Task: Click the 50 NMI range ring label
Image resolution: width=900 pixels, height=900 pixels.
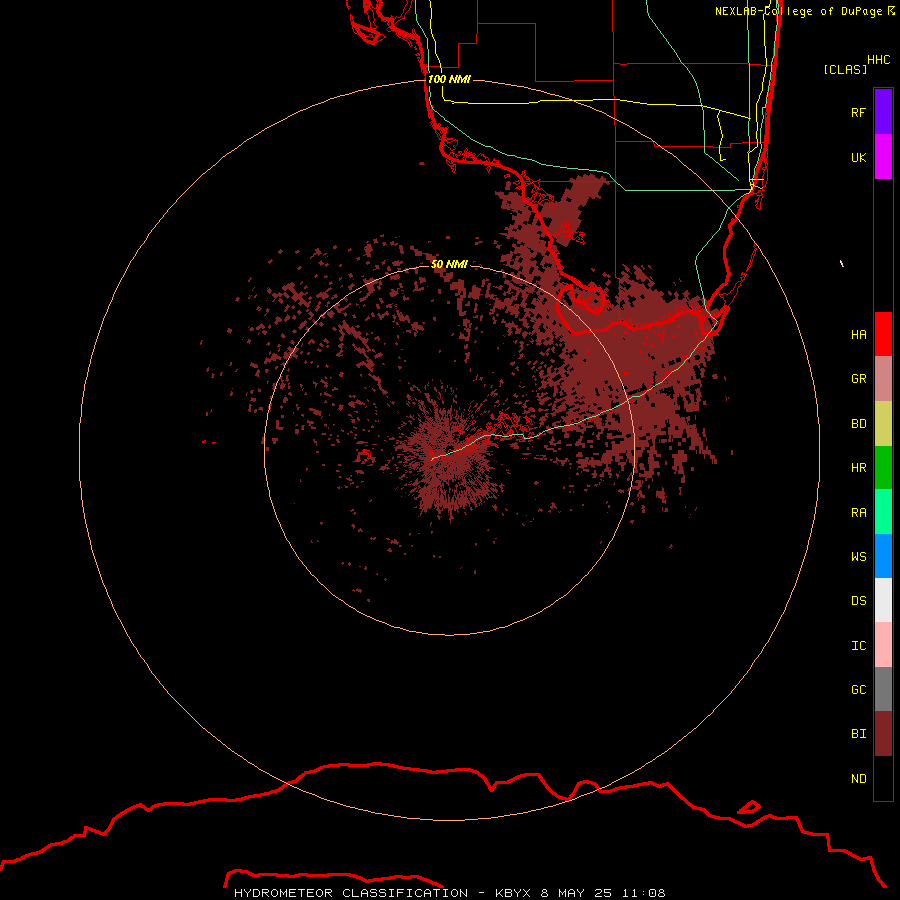Action: [449, 264]
